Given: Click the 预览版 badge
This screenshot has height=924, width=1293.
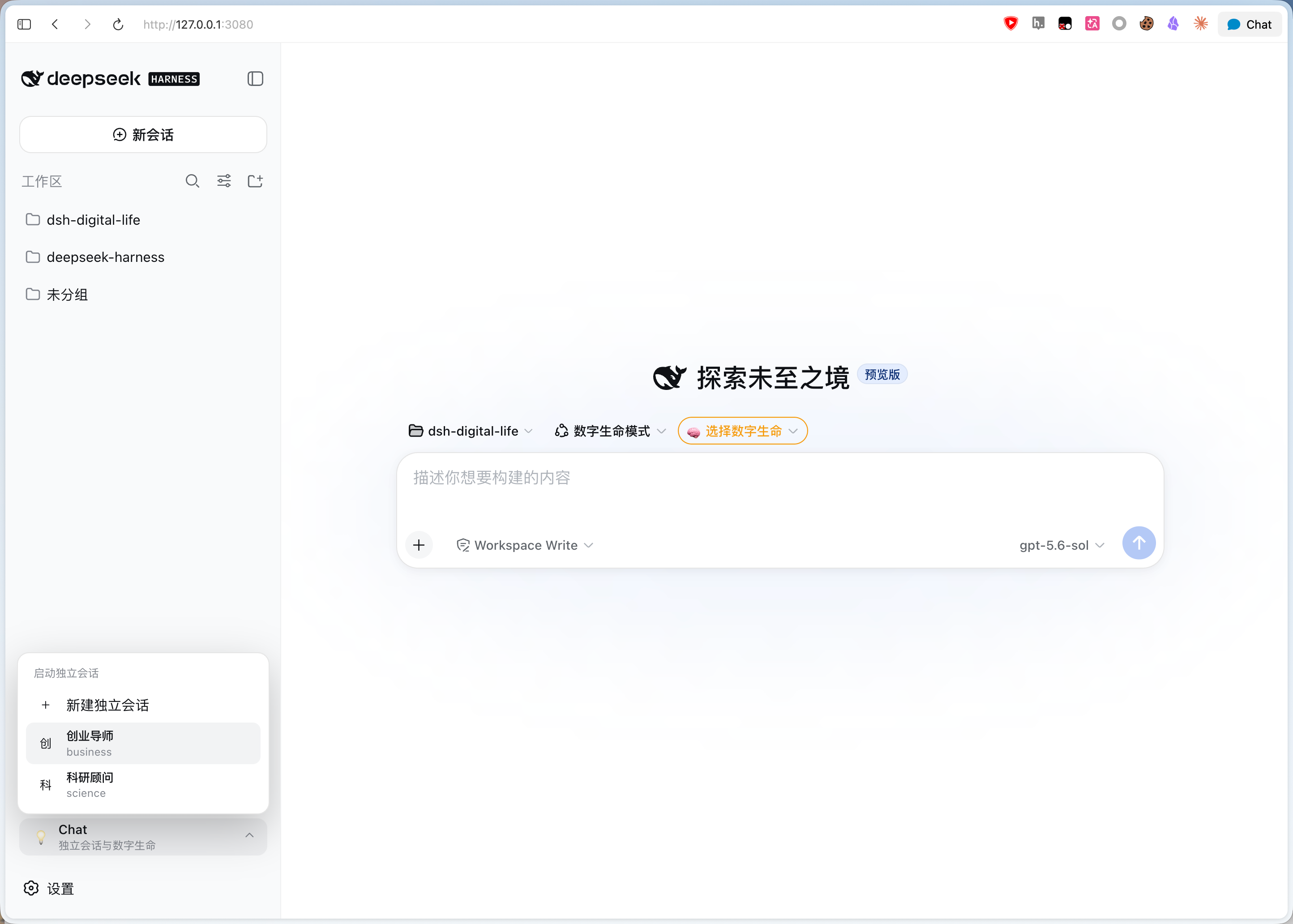Looking at the screenshot, I should (x=882, y=374).
